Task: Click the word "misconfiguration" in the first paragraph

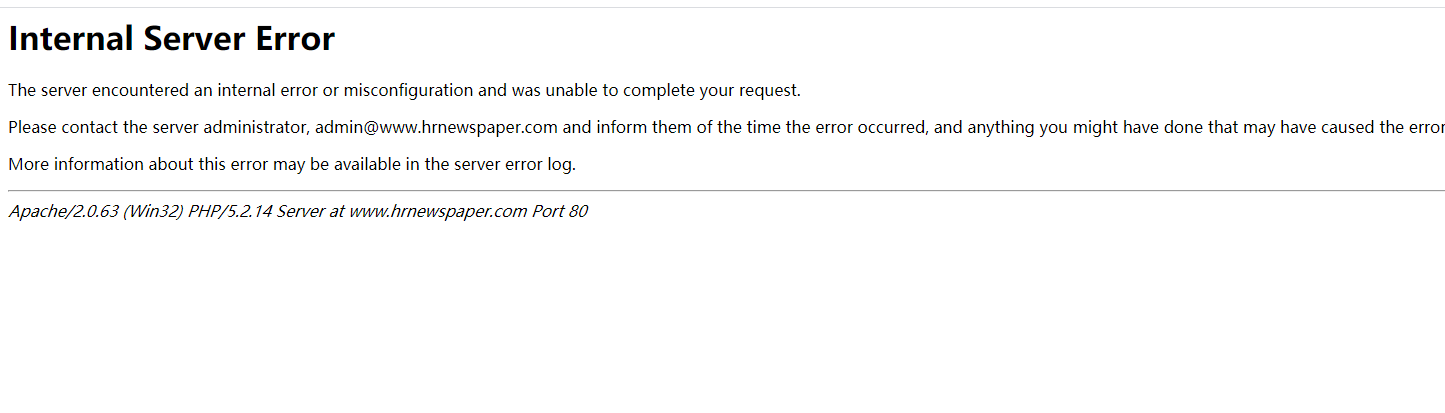Action: pyautogui.click(x=408, y=91)
